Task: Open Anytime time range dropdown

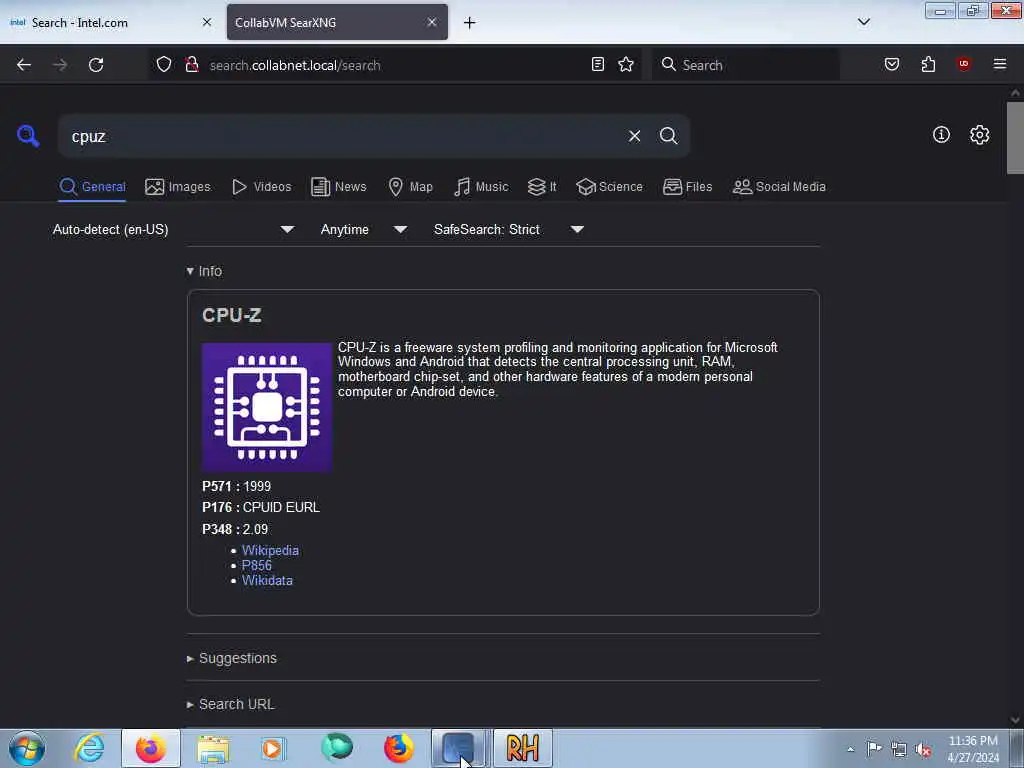Action: [x=364, y=229]
